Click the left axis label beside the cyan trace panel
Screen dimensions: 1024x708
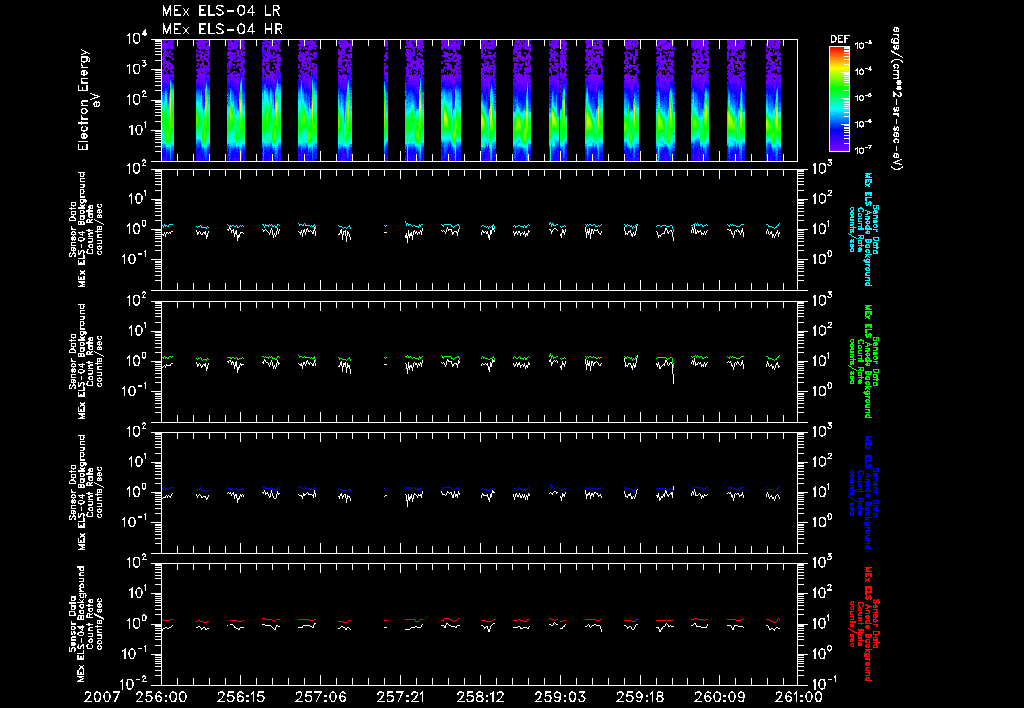tap(86, 229)
